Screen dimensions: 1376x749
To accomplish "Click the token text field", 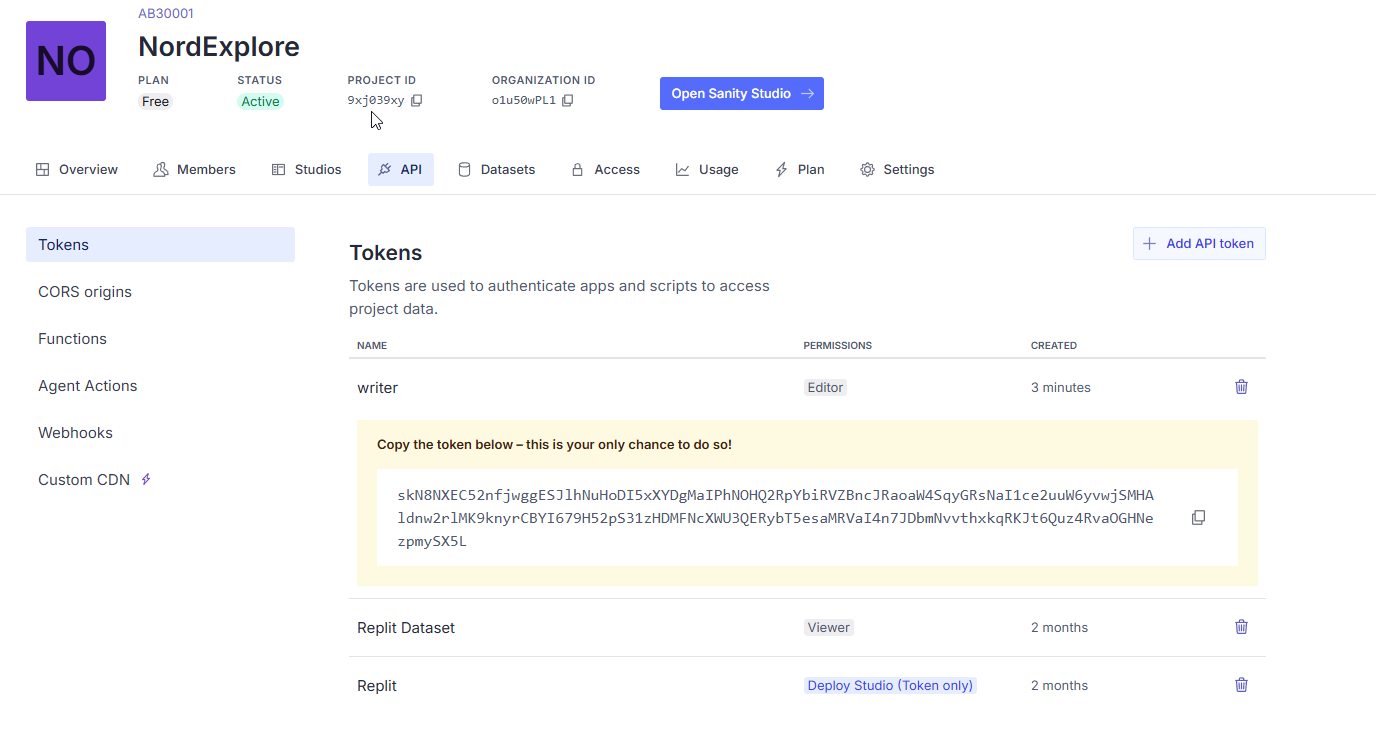I will point(775,518).
